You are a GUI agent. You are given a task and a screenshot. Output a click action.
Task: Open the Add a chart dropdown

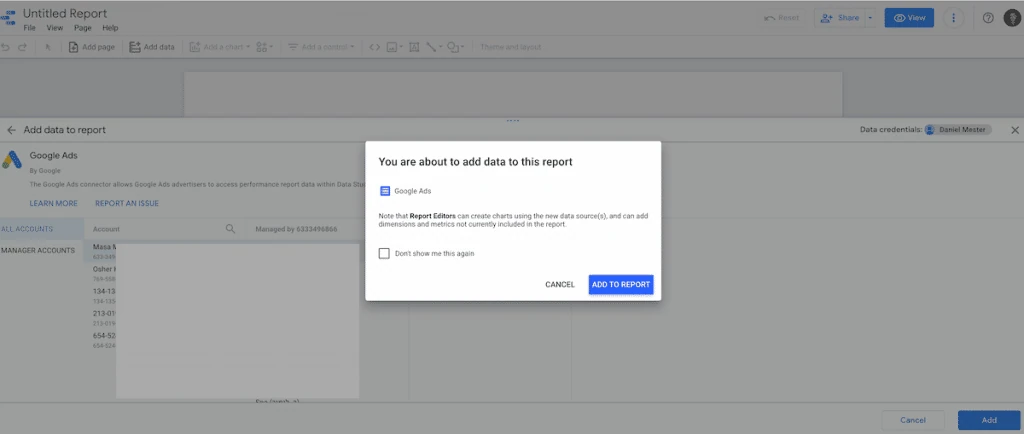pyautogui.click(x=220, y=47)
